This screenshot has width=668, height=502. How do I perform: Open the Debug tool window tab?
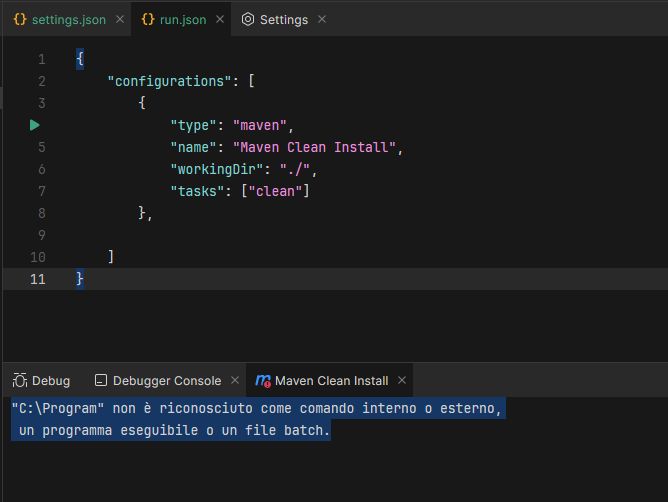pyautogui.click(x=41, y=381)
